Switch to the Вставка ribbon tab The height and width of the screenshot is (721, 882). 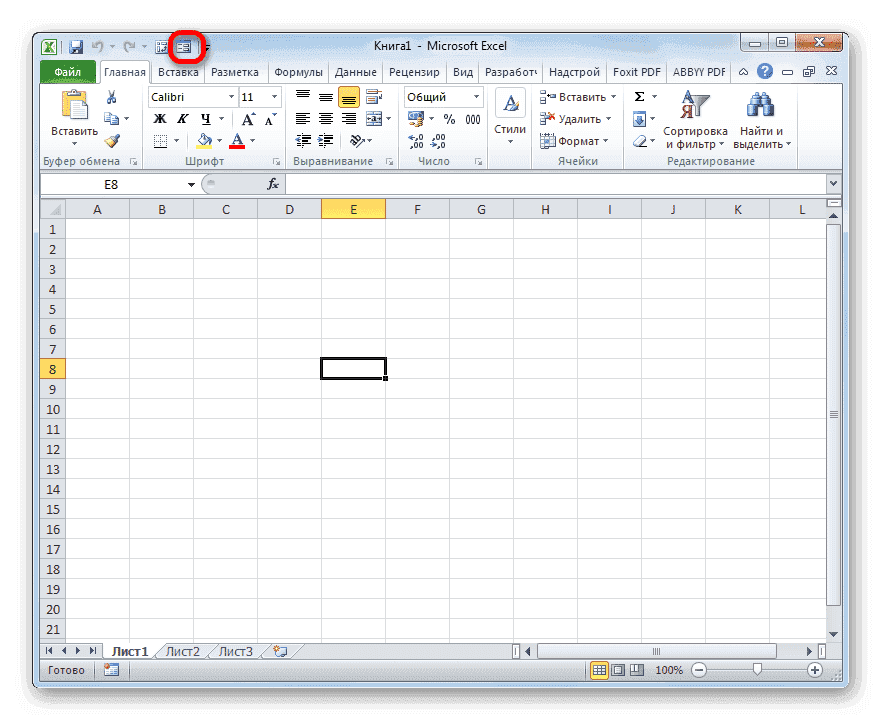[x=177, y=71]
